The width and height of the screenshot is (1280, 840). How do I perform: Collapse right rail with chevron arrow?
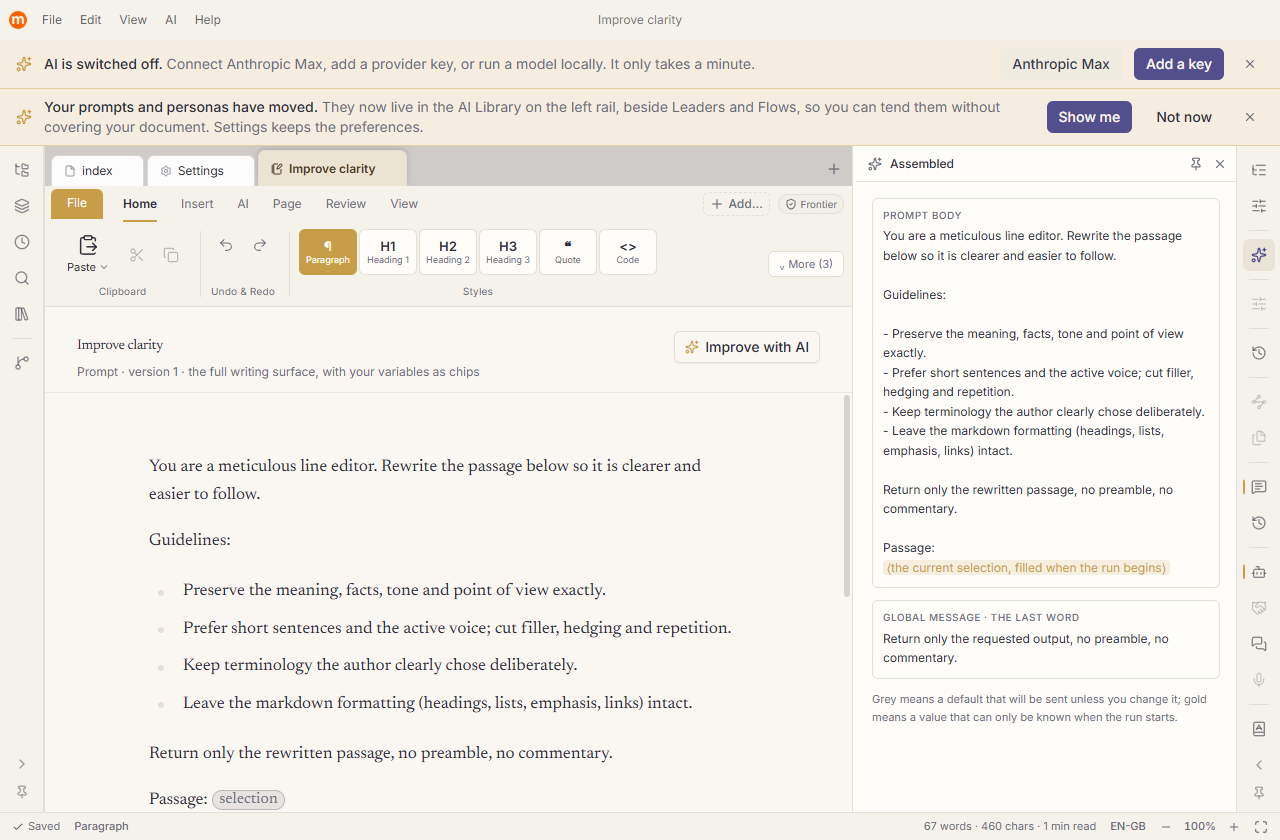1259,765
